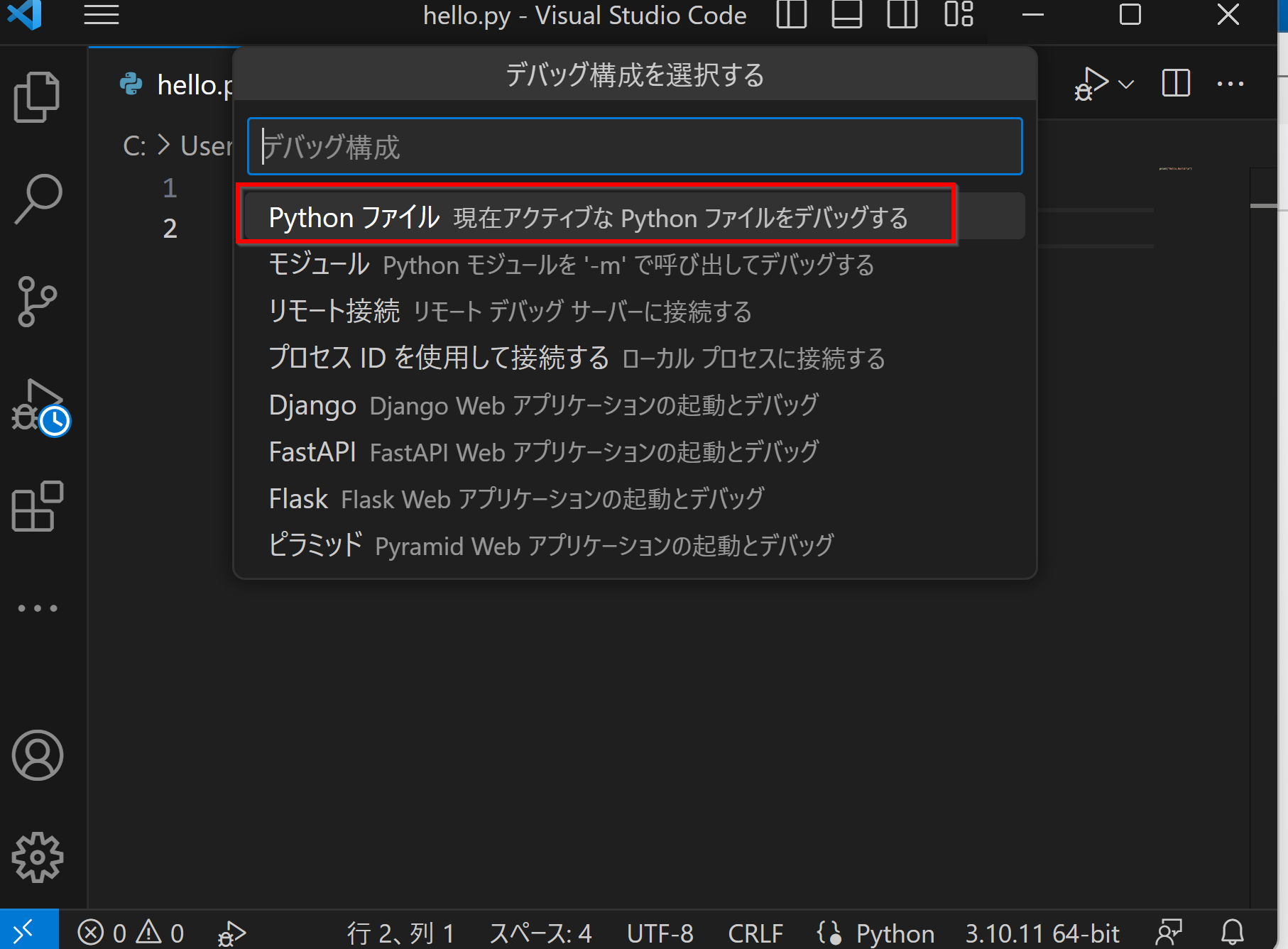Select the FastAPI debug configuration
1288x949 pixels.
tap(635, 451)
